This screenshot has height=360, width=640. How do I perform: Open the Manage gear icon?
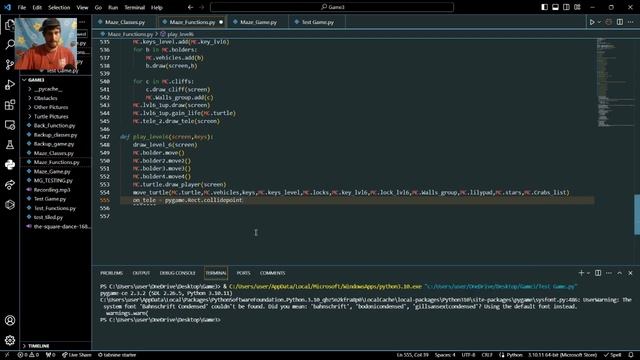(10, 340)
